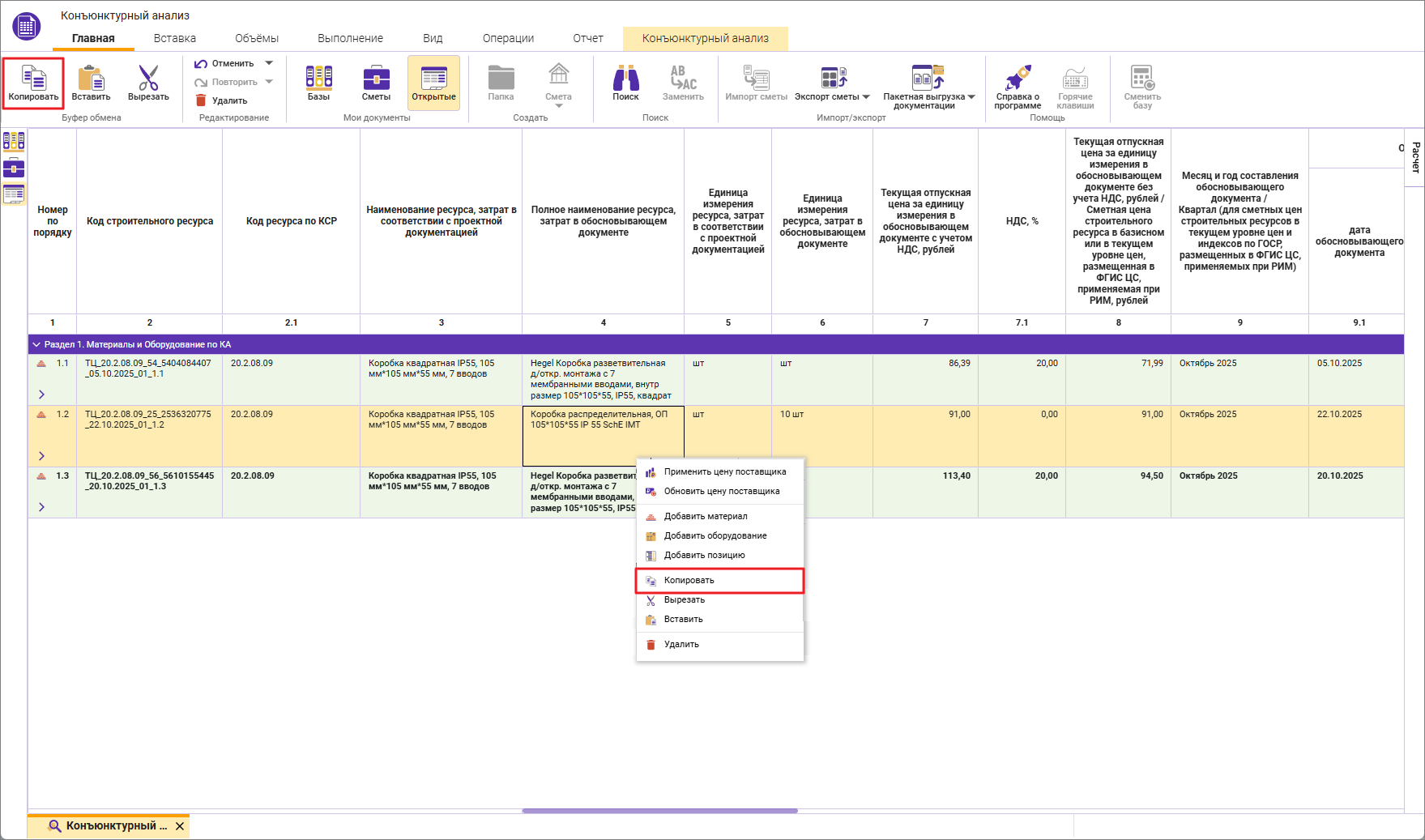The image size is (1425, 840).
Task: Click the Вставить clipboard icon
Action: [x=91, y=79]
